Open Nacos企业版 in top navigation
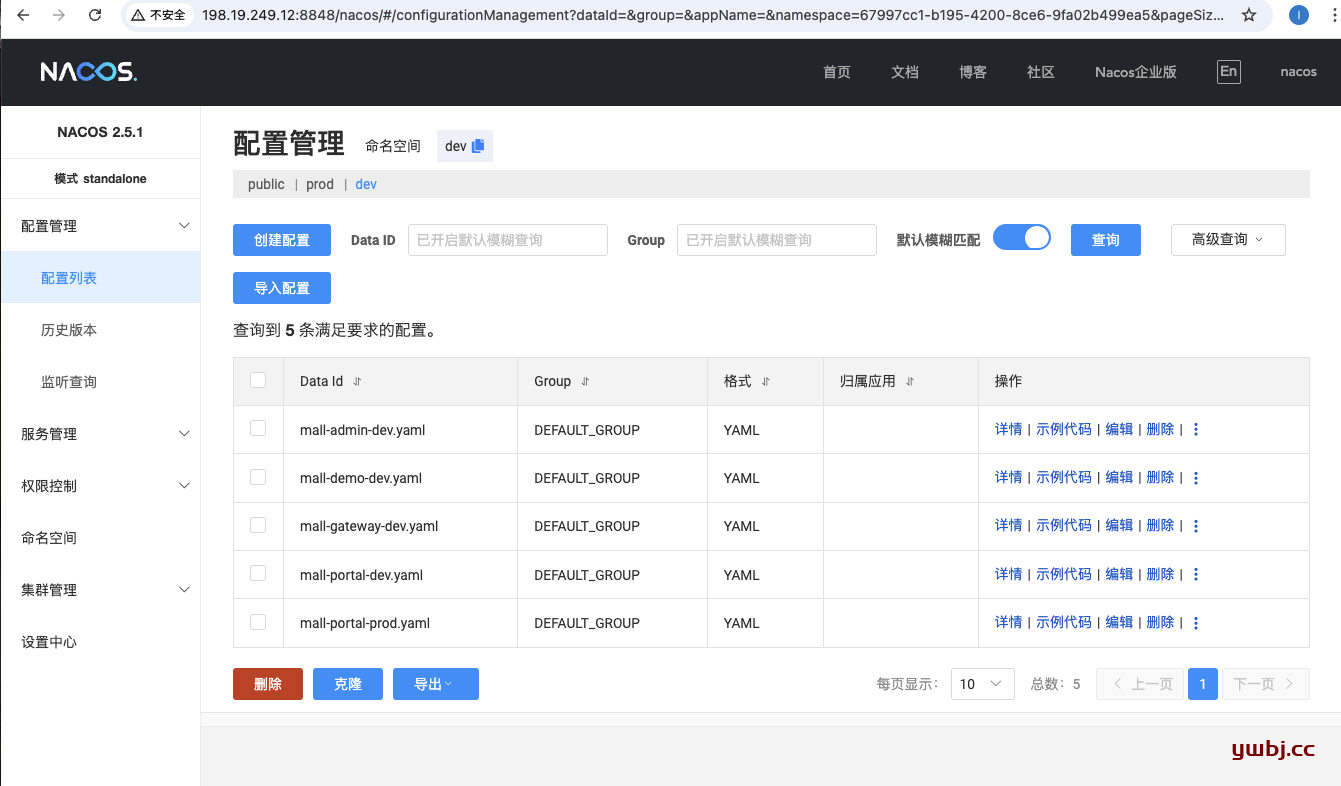 tap(1136, 72)
